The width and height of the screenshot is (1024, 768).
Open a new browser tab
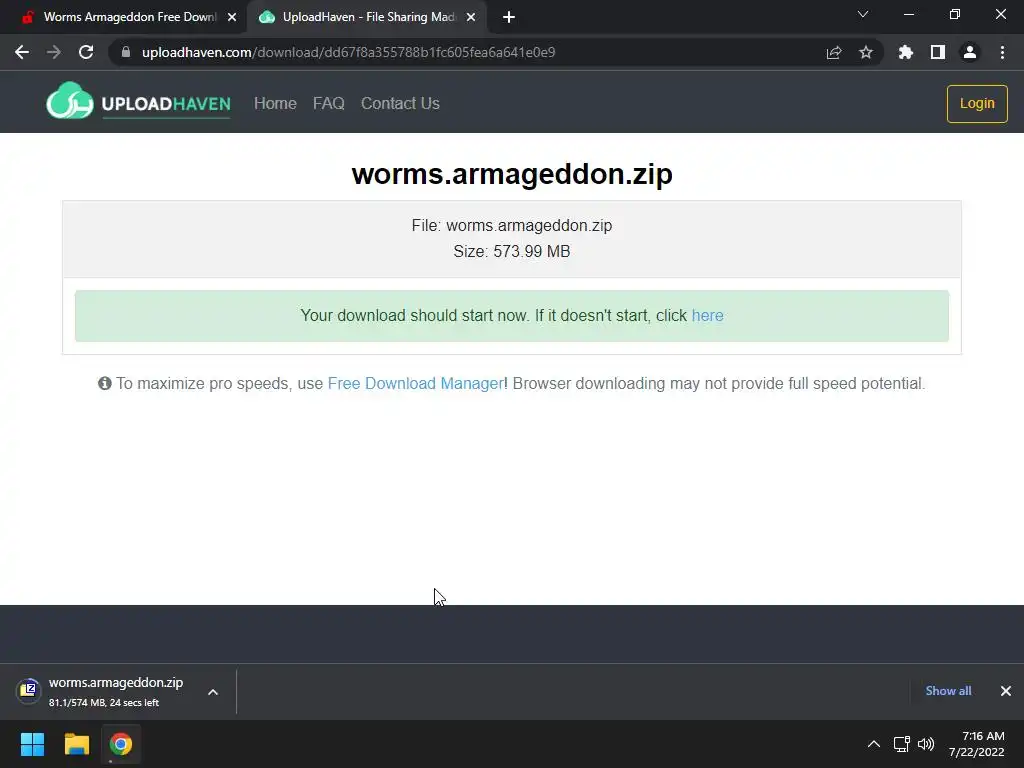[509, 17]
